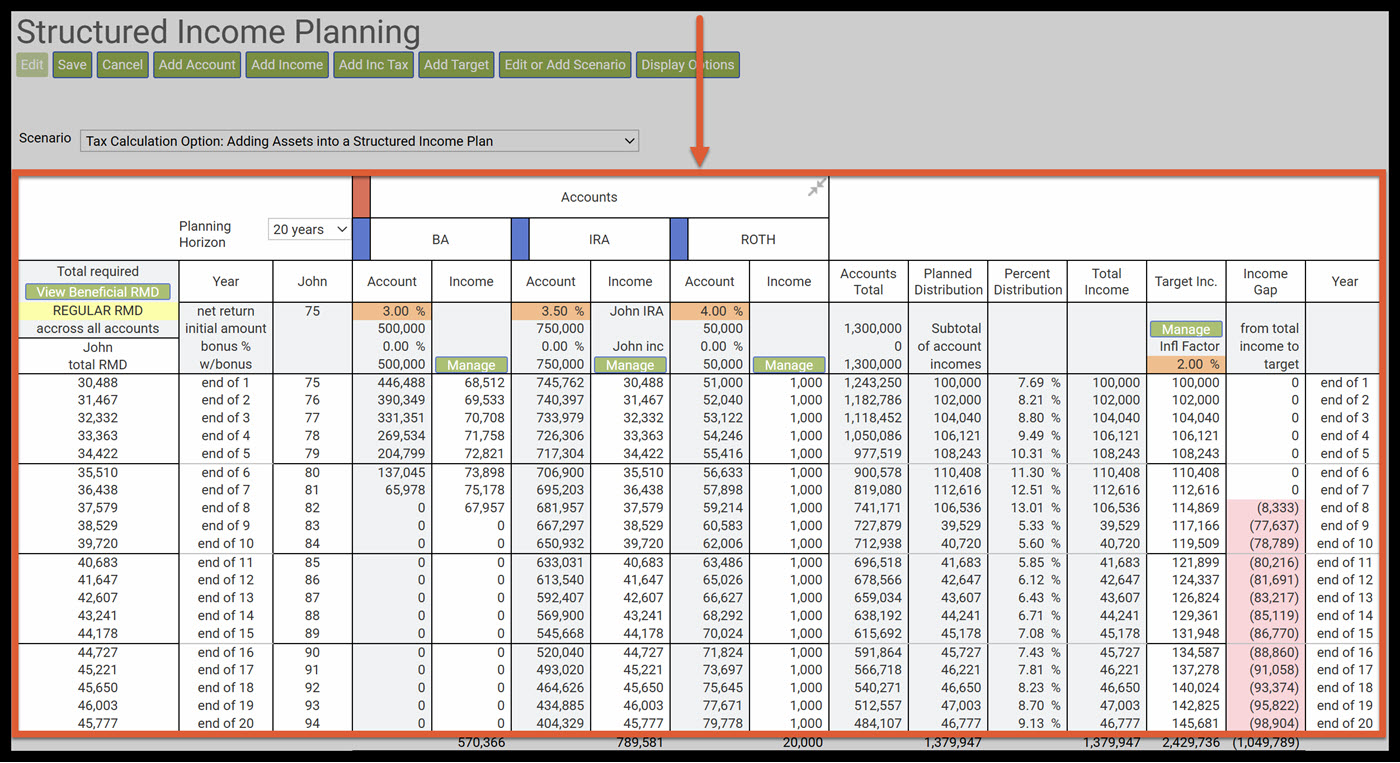The width and height of the screenshot is (1400, 763).
Task: Click the disabled Edit button
Action: 32,65
